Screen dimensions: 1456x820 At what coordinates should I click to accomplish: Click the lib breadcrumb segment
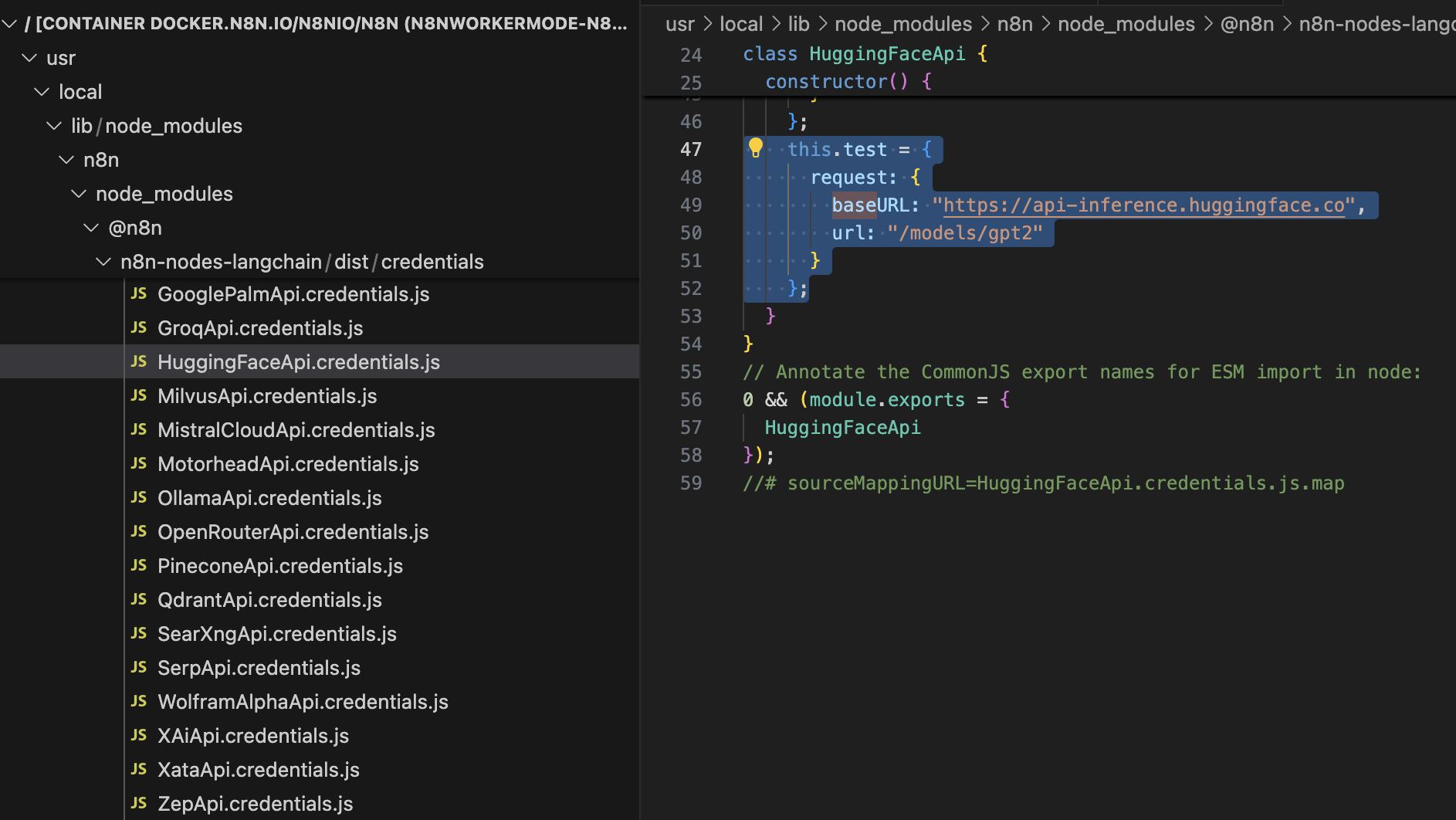798,24
